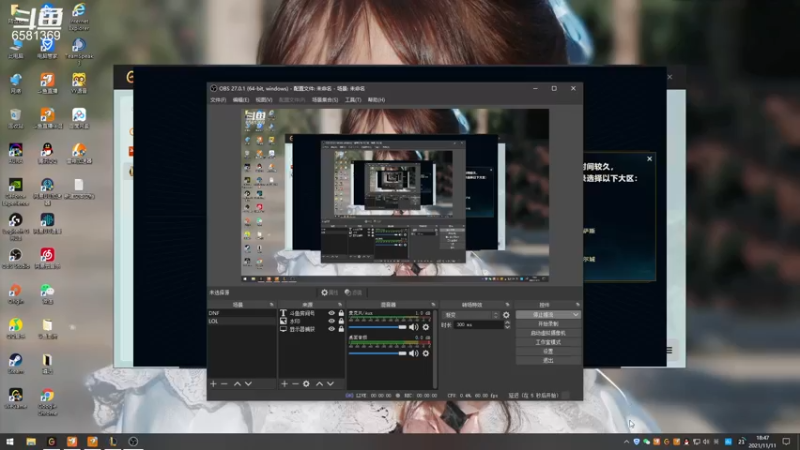Add a new source with the plus icon
800x450 pixels.
click(x=284, y=384)
